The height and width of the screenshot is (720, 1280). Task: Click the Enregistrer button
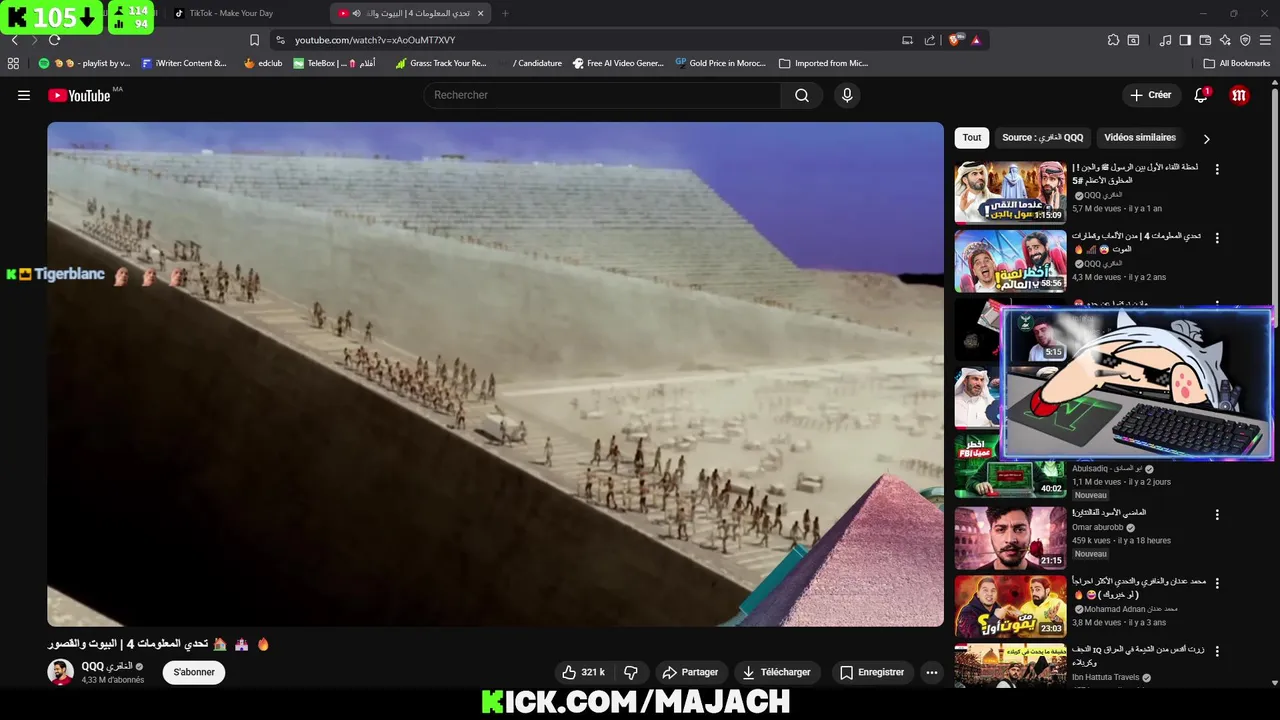click(871, 672)
